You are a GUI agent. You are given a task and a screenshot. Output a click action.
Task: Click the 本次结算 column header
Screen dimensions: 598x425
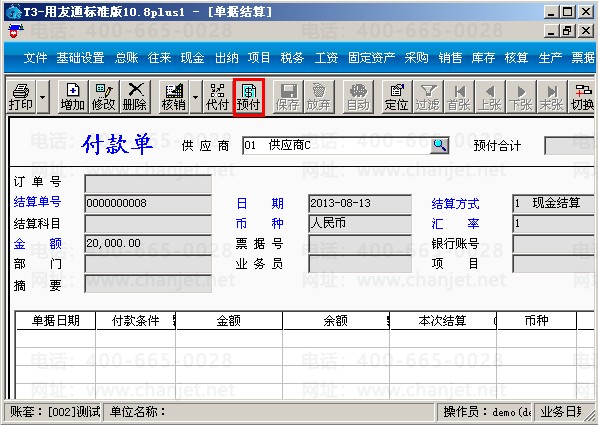coord(443,320)
